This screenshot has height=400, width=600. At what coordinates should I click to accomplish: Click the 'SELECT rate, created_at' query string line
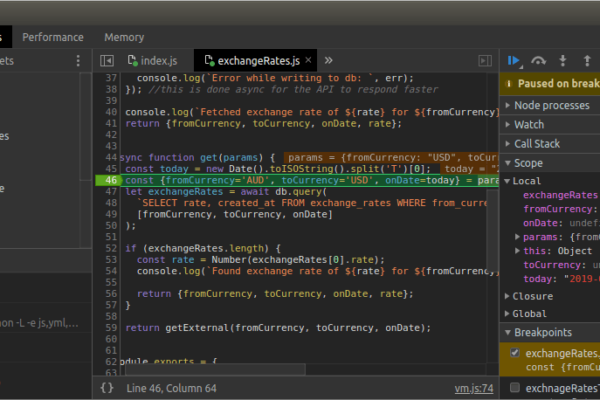(312, 203)
